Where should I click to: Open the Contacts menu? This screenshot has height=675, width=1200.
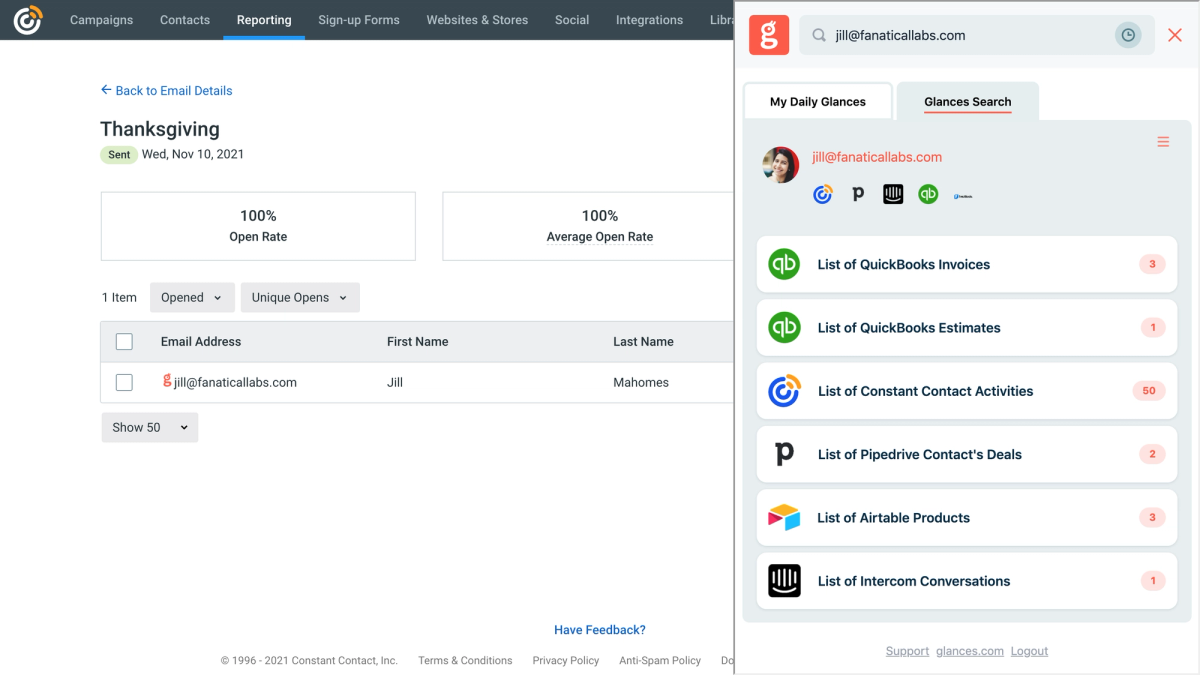185,19
